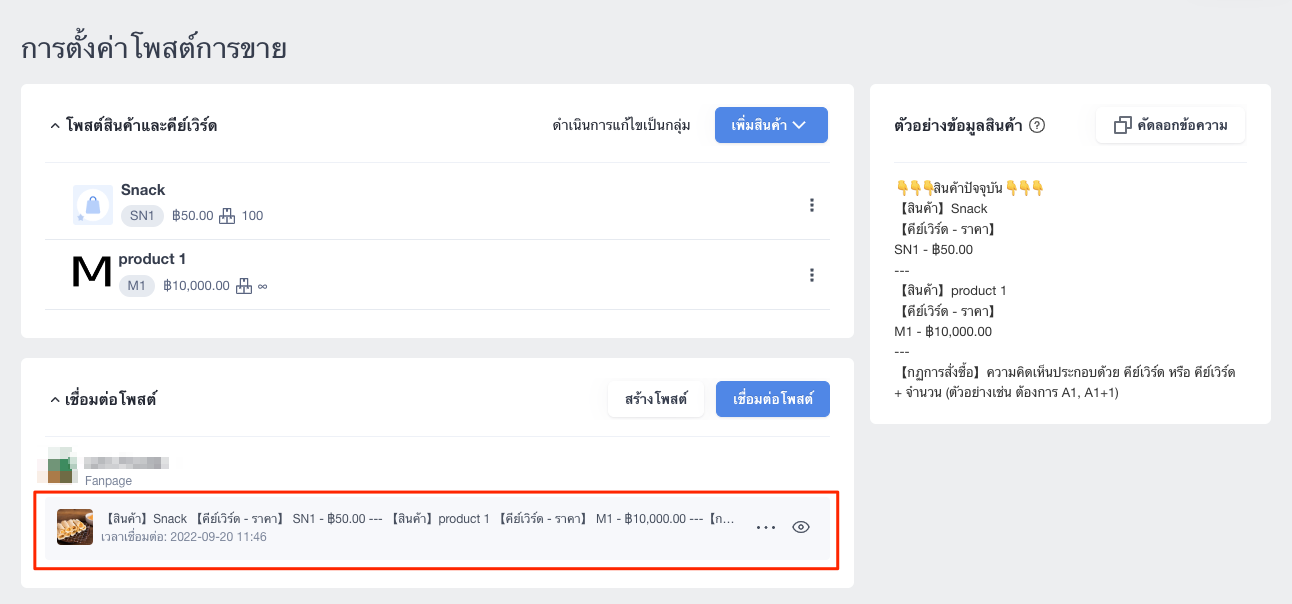Click the M logo of product 1
This screenshot has width=1292, height=604.
pyautogui.click(x=92, y=272)
